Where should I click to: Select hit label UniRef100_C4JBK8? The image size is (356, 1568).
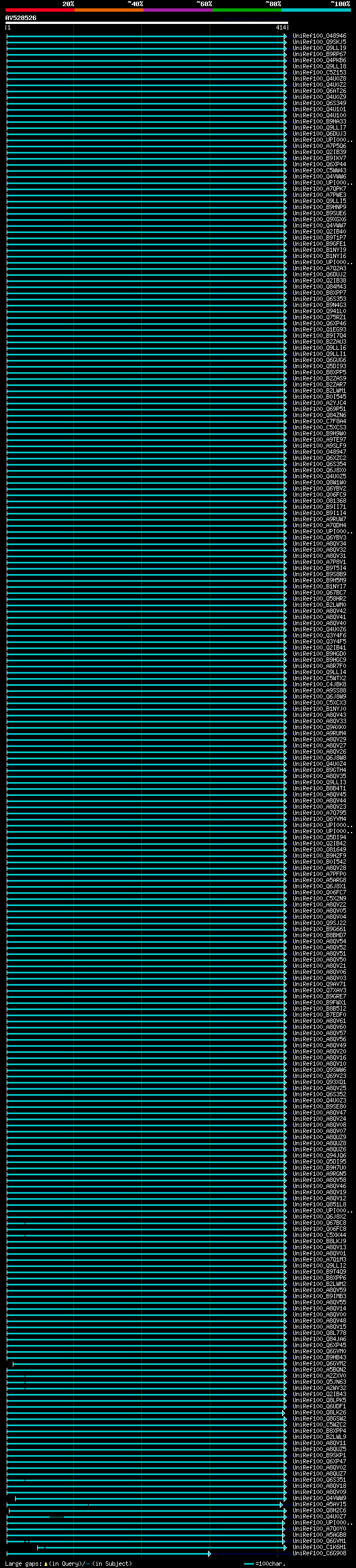[x=319, y=684]
